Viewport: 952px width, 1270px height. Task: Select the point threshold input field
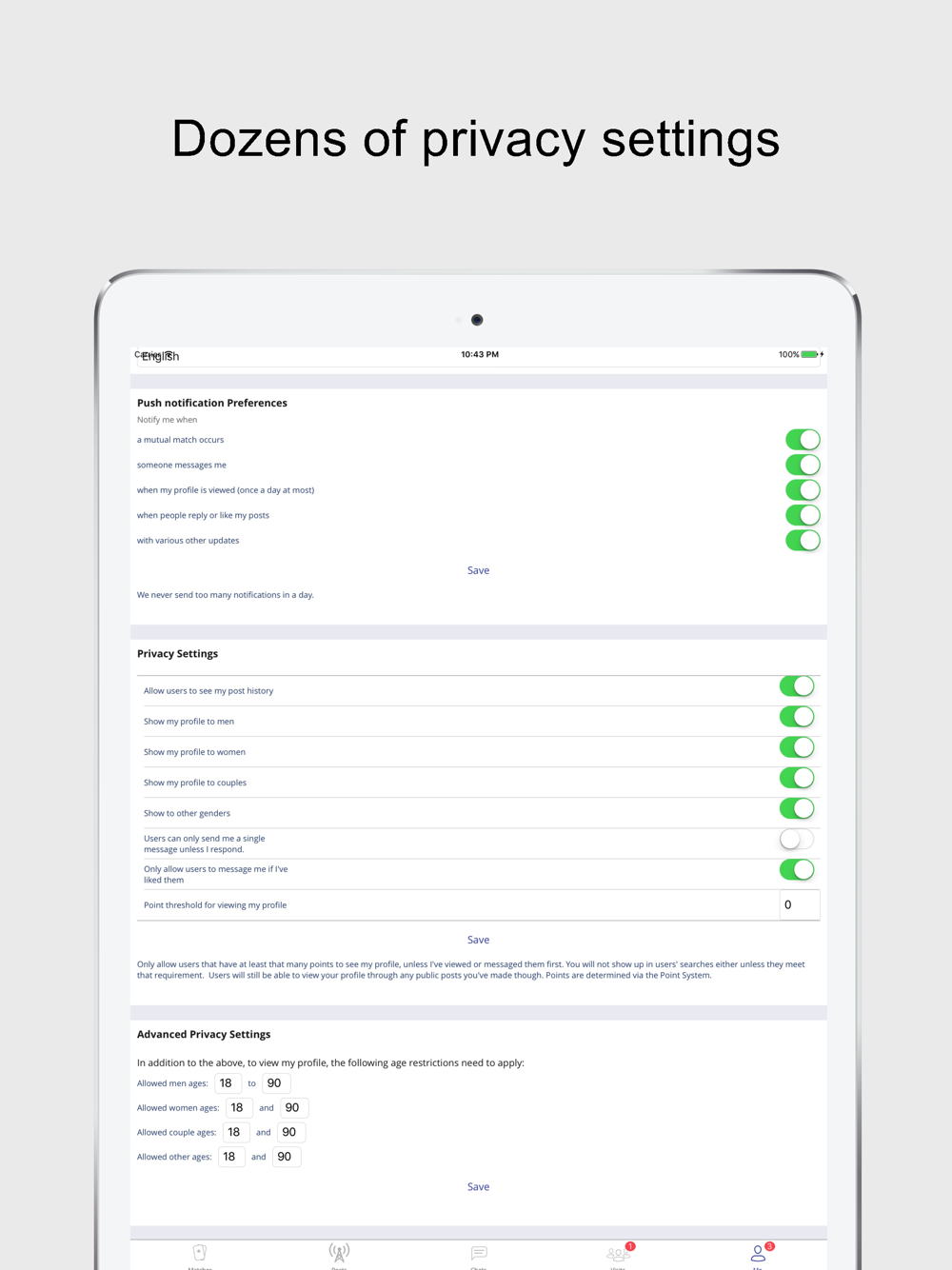tap(800, 905)
